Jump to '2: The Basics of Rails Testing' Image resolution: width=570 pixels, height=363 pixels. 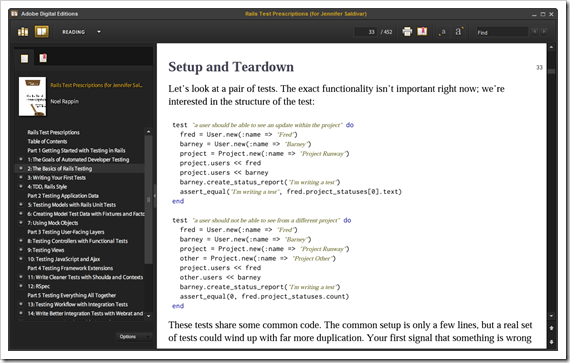60,169
